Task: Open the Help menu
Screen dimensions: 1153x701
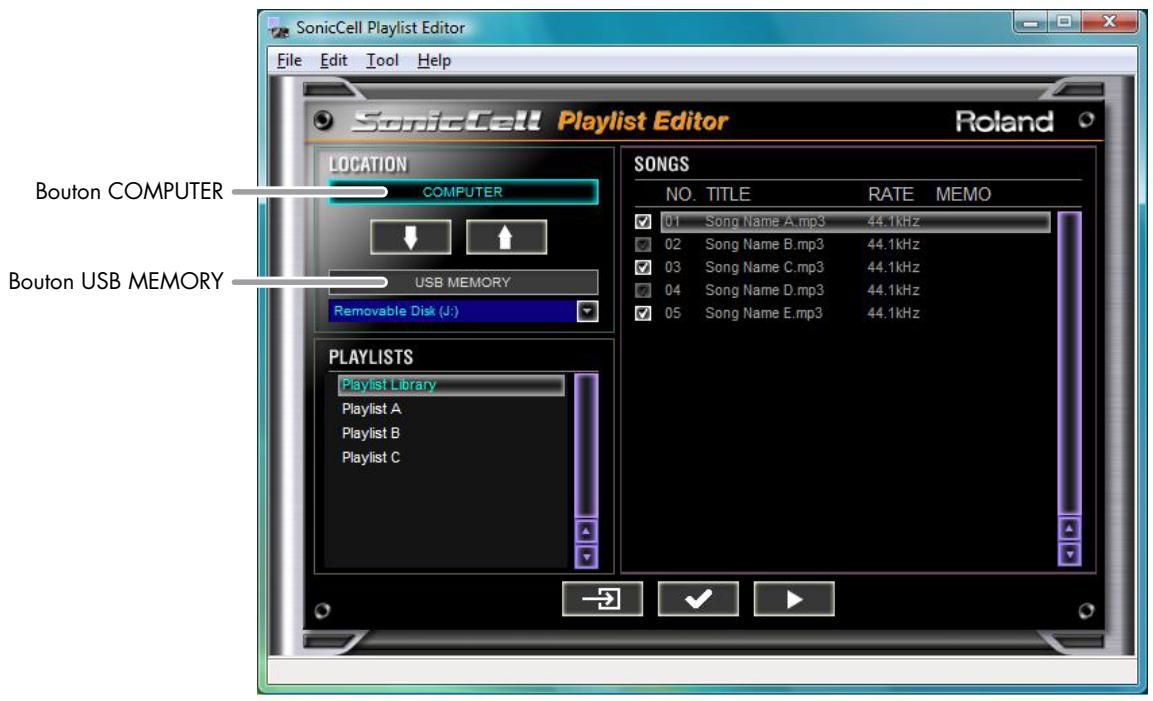Action: click(x=434, y=60)
